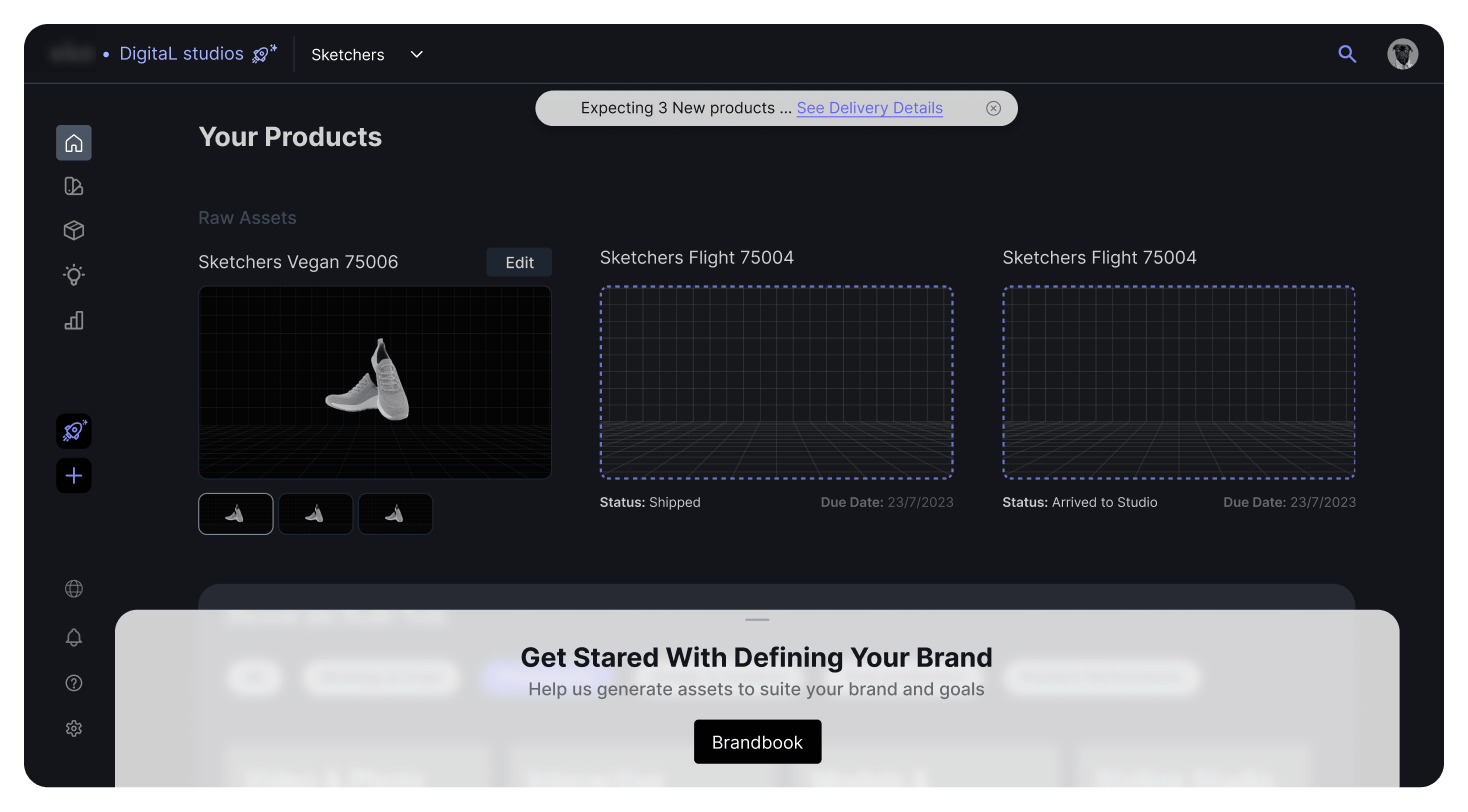The width and height of the screenshot is (1468, 812).
Task: Dismiss the Expecting 3 New products banner
Action: pos(993,108)
